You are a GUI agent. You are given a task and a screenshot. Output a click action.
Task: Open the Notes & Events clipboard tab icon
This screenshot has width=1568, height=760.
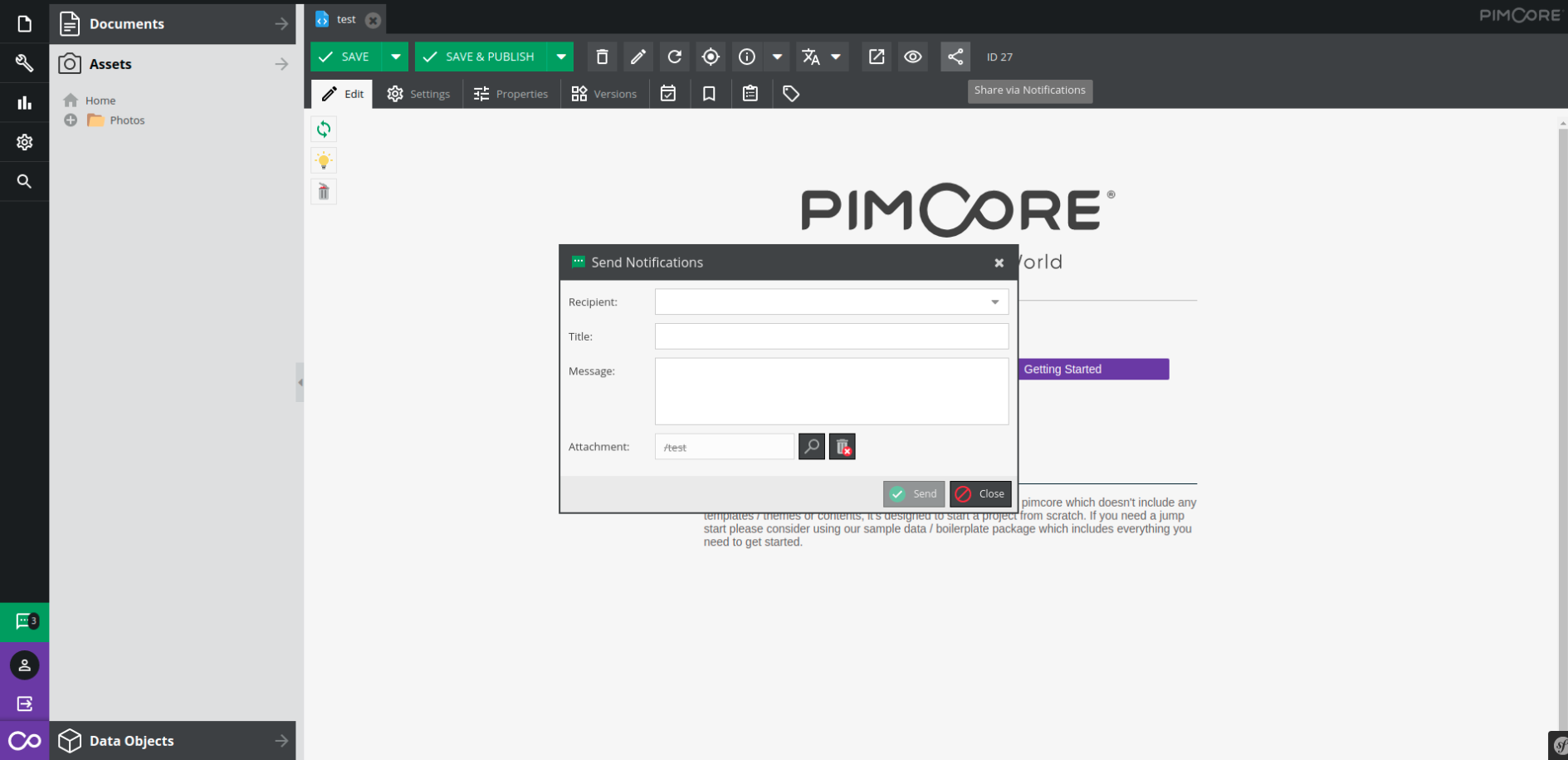[750, 94]
